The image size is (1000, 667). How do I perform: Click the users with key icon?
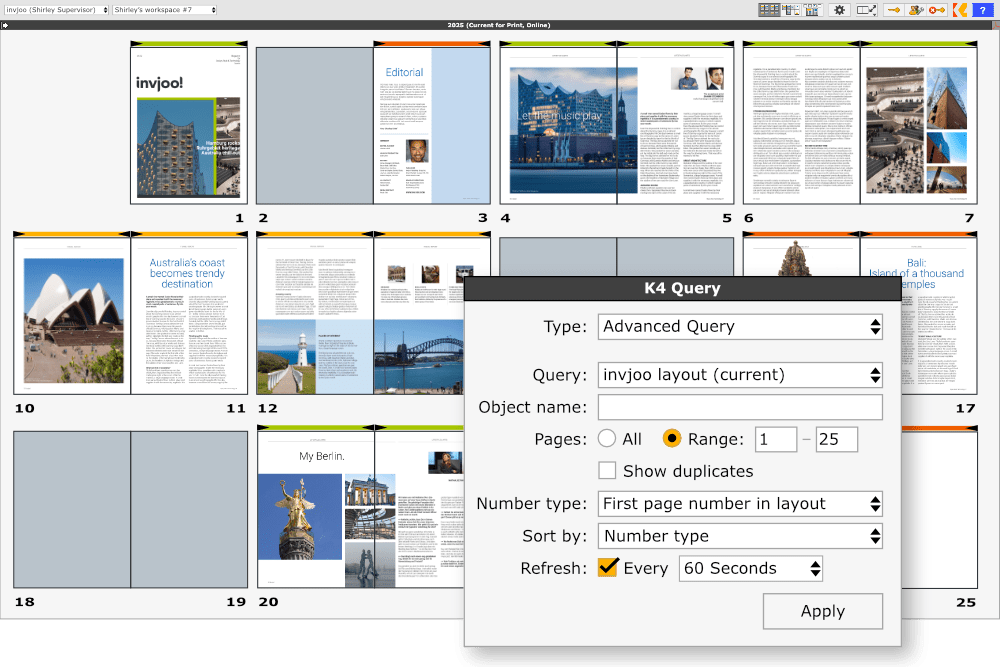pos(914,10)
